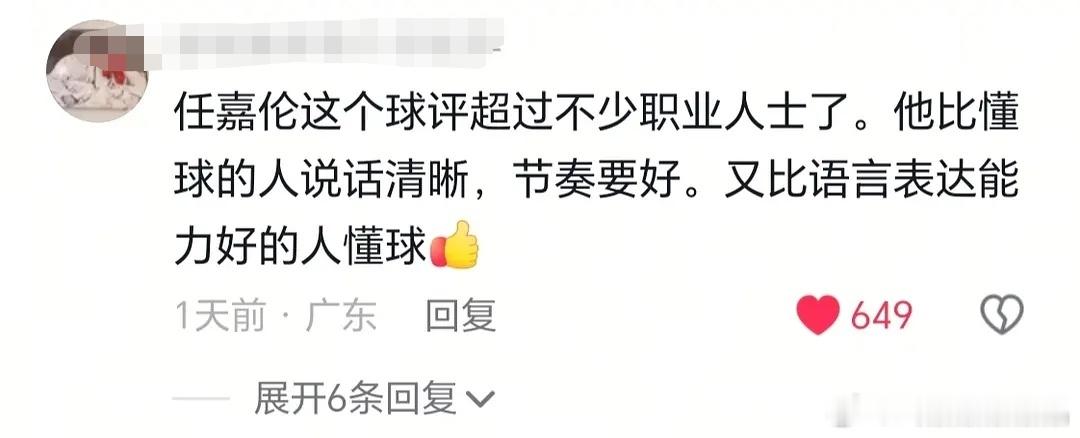Open the commenter's round avatar
The image size is (1080, 438).
97,72
